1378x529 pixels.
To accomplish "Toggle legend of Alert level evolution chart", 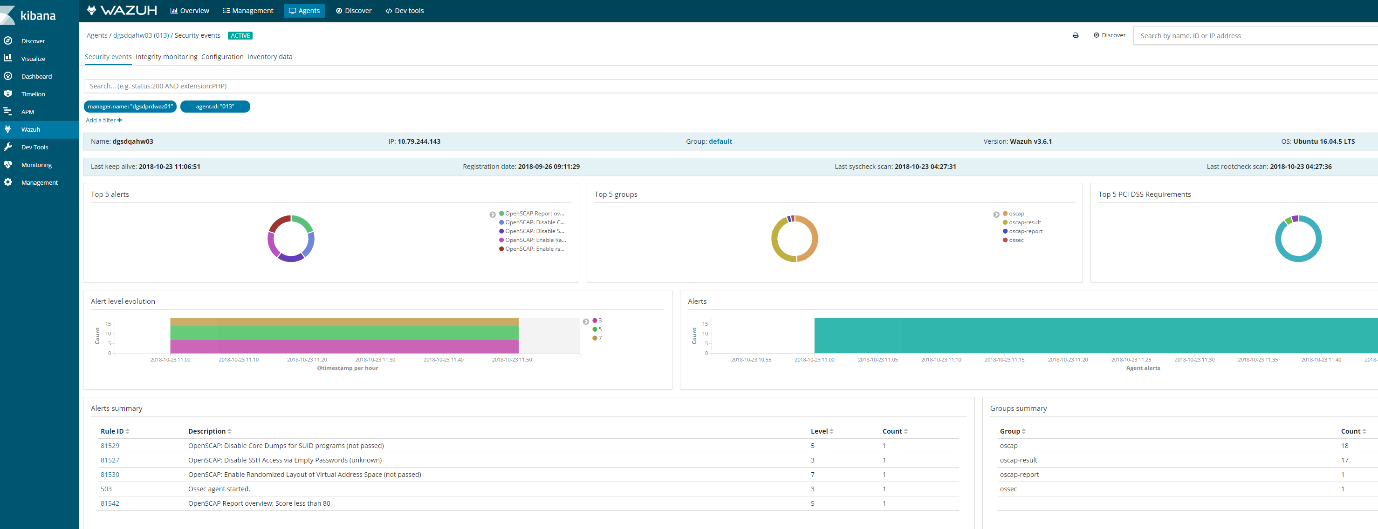I will coord(586,322).
